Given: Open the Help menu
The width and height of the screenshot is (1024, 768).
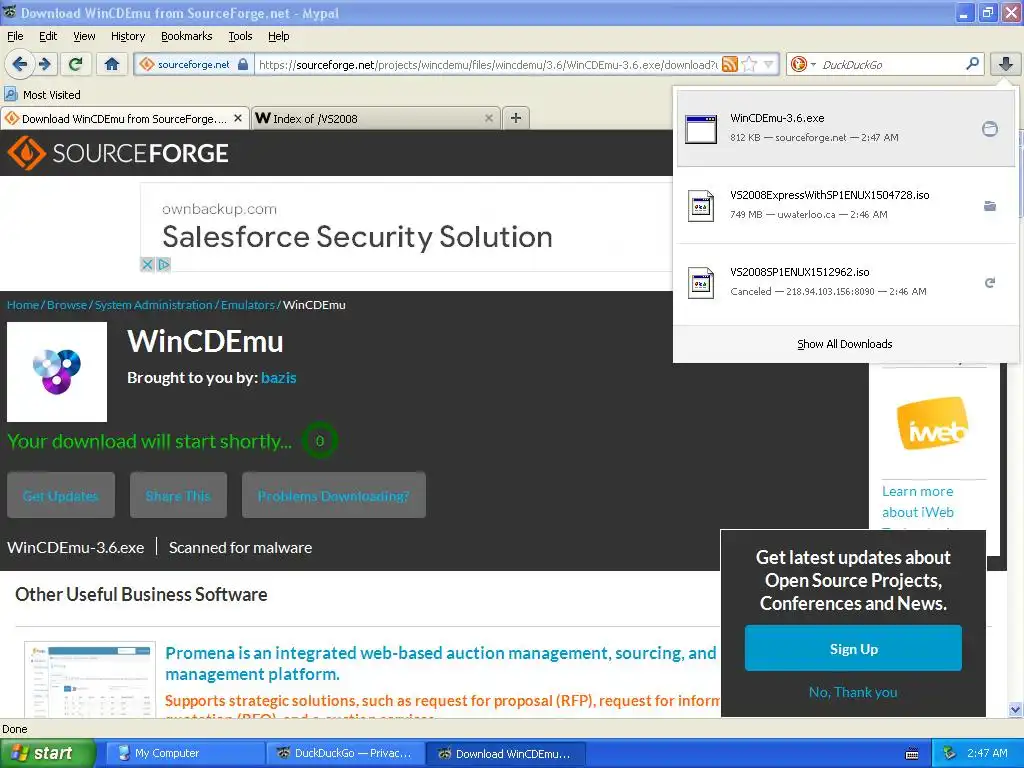Looking at the screenshot, I should 278,36.
